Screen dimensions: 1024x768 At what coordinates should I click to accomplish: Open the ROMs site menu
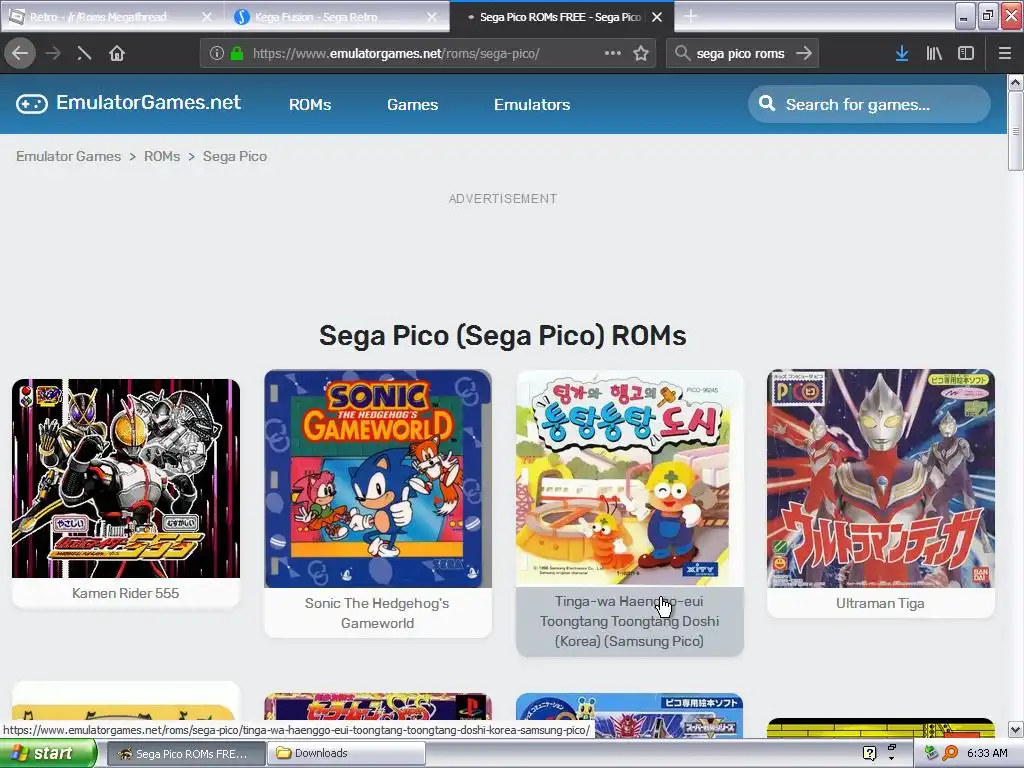point(310,104)
